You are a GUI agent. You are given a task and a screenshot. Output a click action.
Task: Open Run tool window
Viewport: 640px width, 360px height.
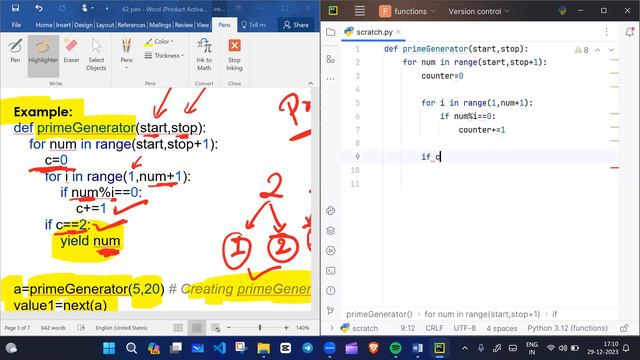click(x=331, y=251)
